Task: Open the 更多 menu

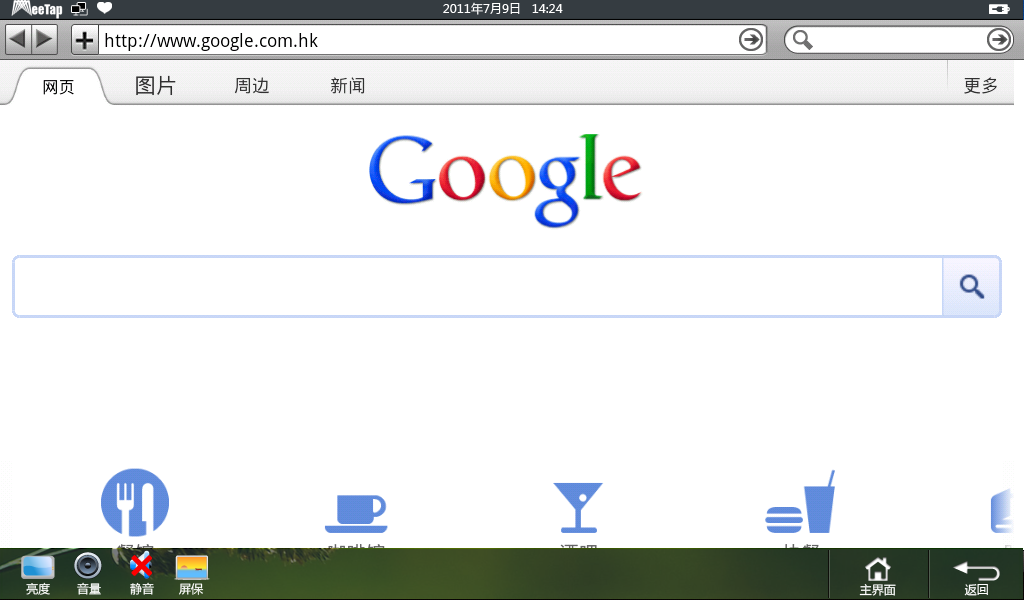Action: [x=981, y=86]
